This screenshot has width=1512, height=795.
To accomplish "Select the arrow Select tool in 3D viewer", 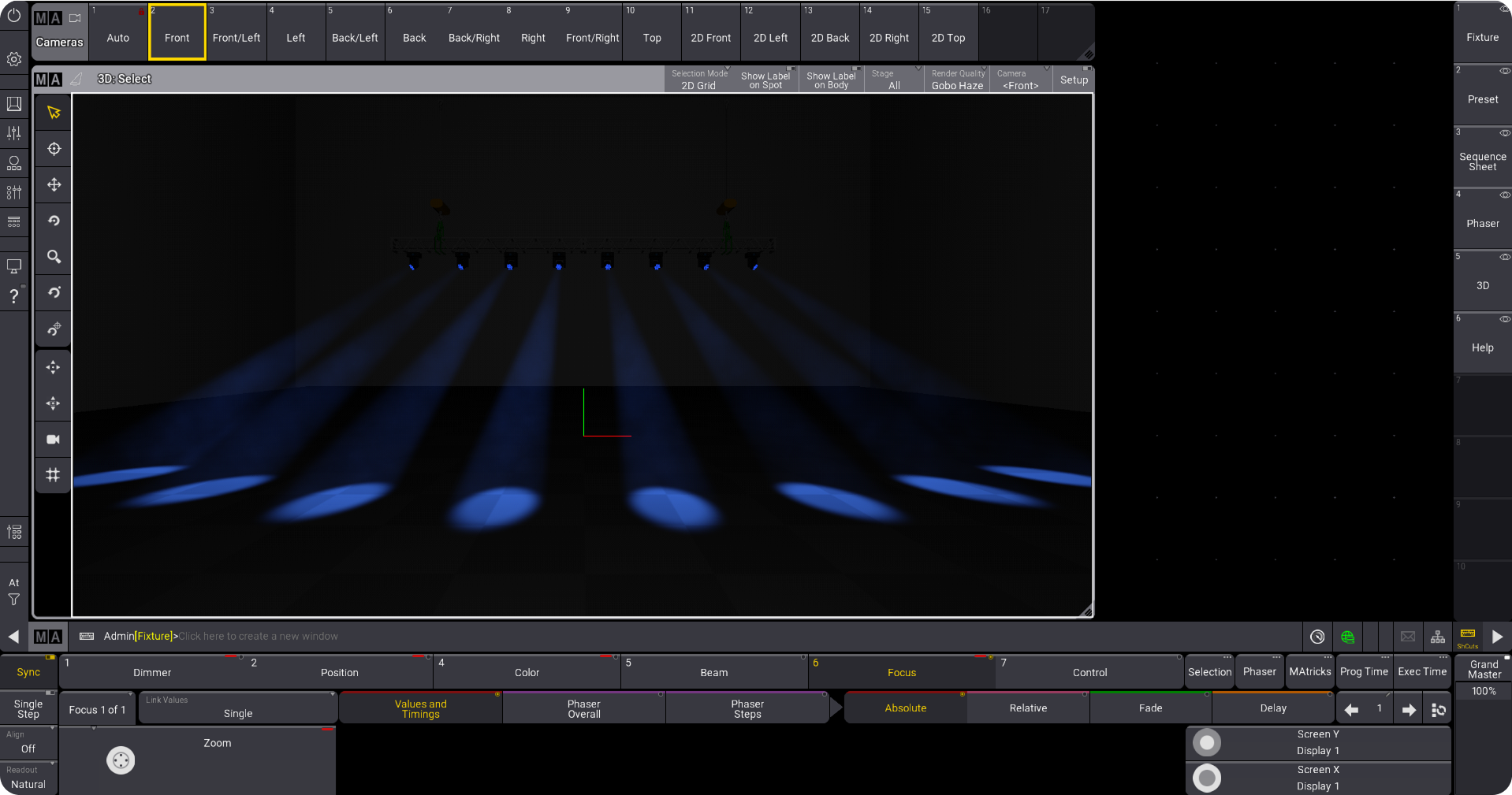I will click(54, 113).
